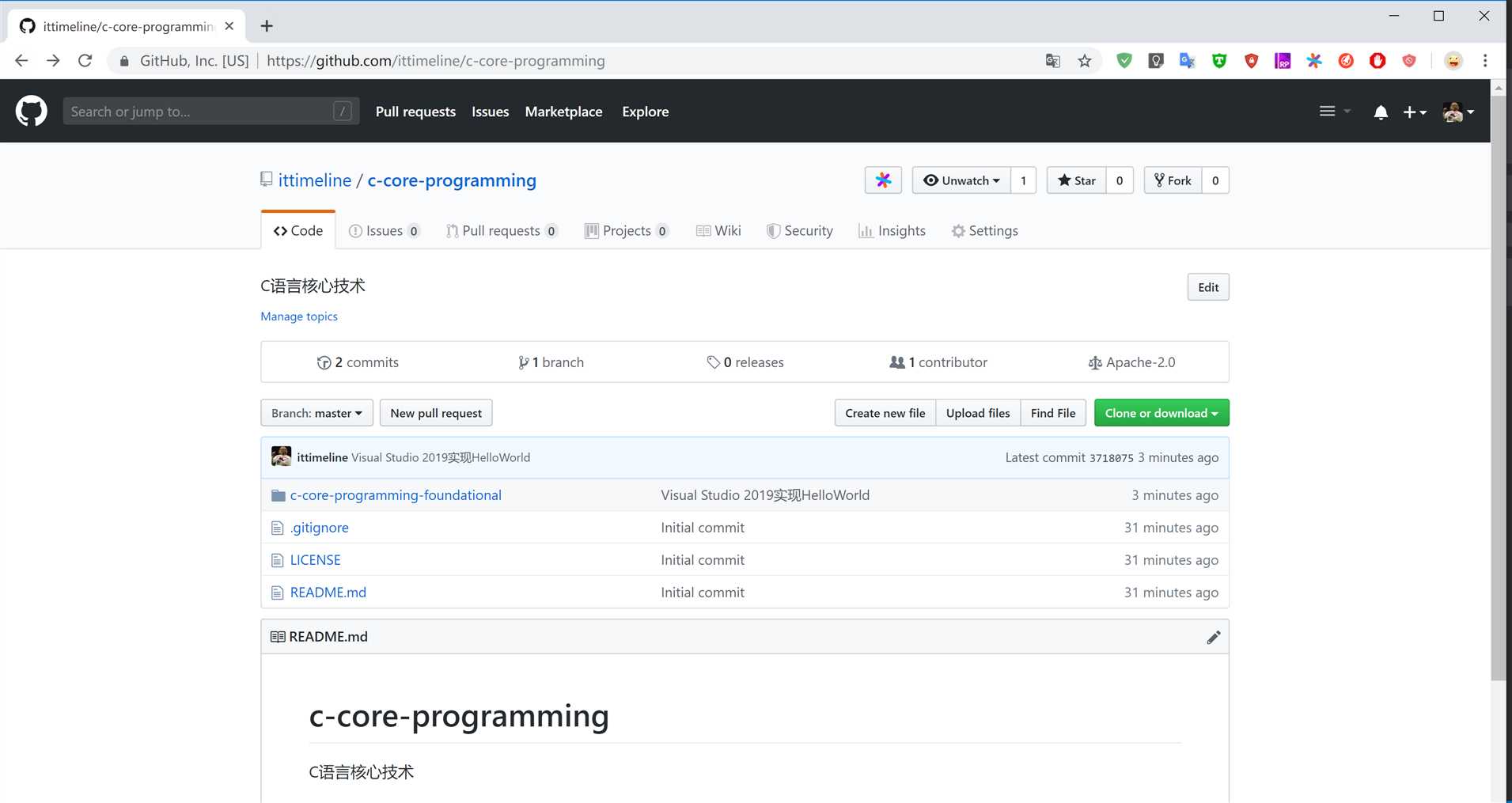Open the plus create-new dropdown in header
Image resolution: width=1512 pixels, height=803 pixels.
(1415, 112)
